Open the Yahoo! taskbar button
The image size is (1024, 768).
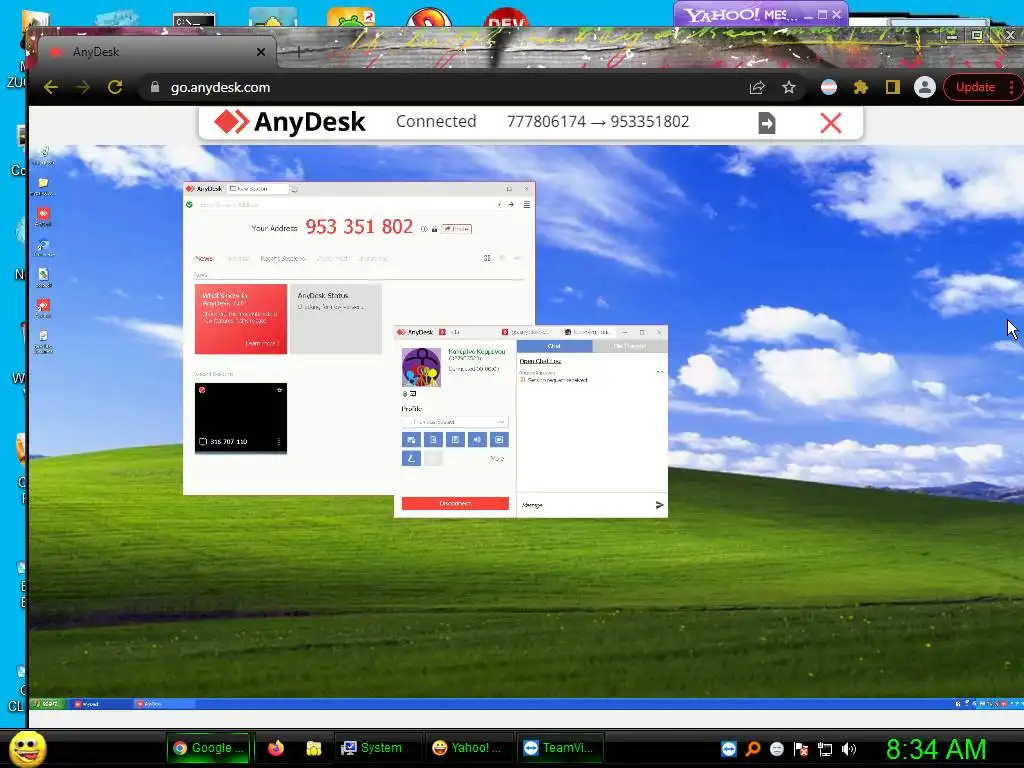tap(468, 748)
